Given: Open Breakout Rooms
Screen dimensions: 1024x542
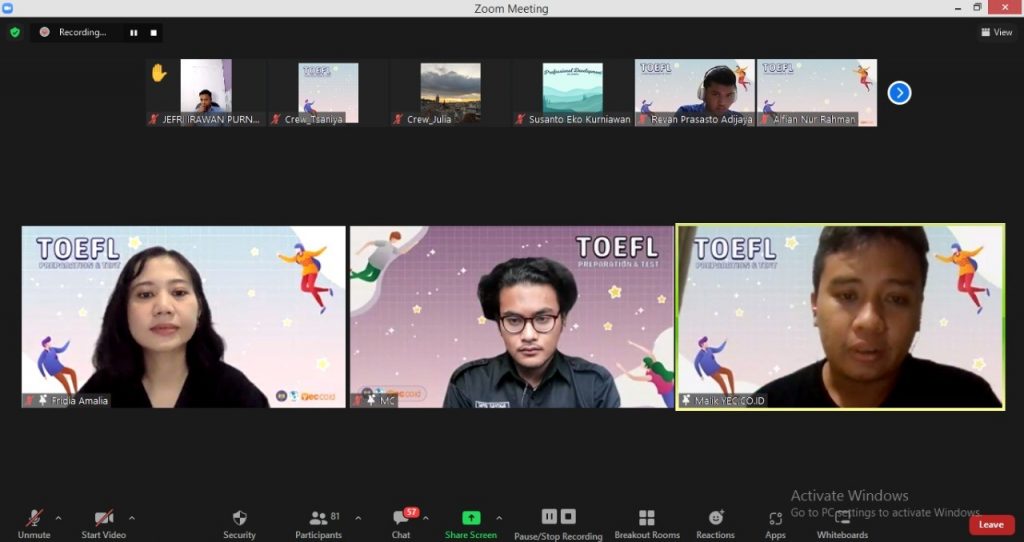Looking at the screenshot, I should point(646,518).
